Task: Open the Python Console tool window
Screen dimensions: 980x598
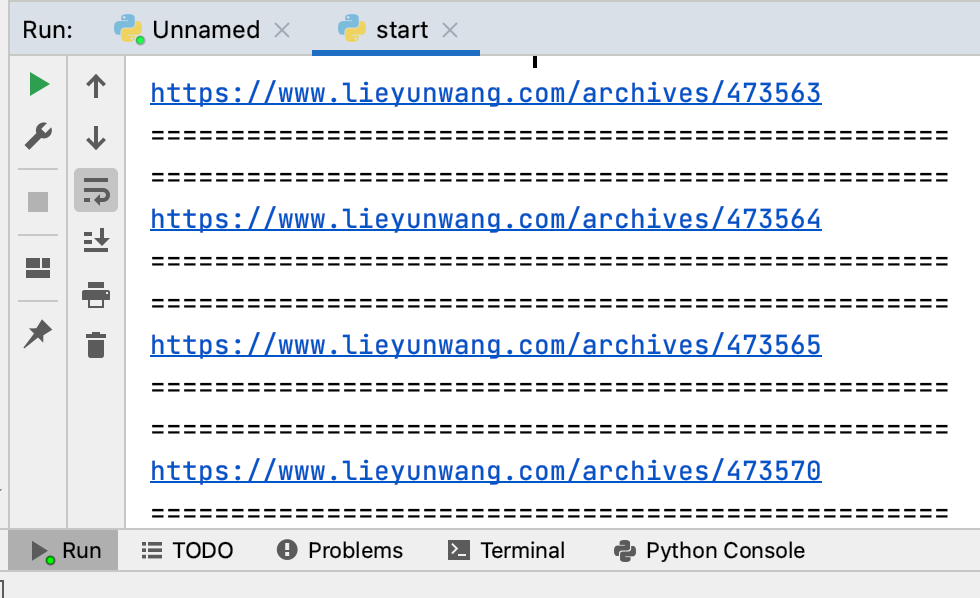Action: (709, 551)
